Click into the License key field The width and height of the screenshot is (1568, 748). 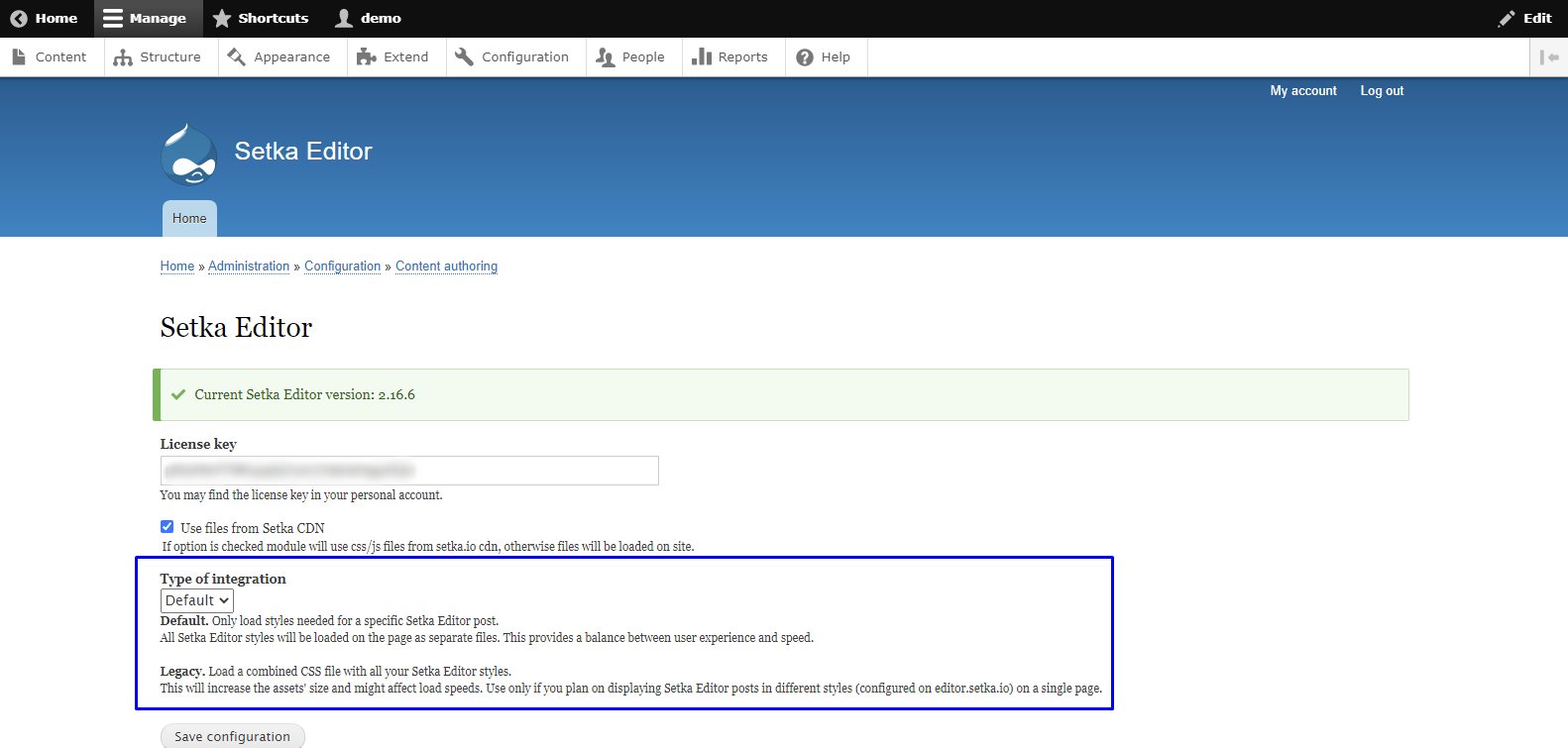coord(409,471)
